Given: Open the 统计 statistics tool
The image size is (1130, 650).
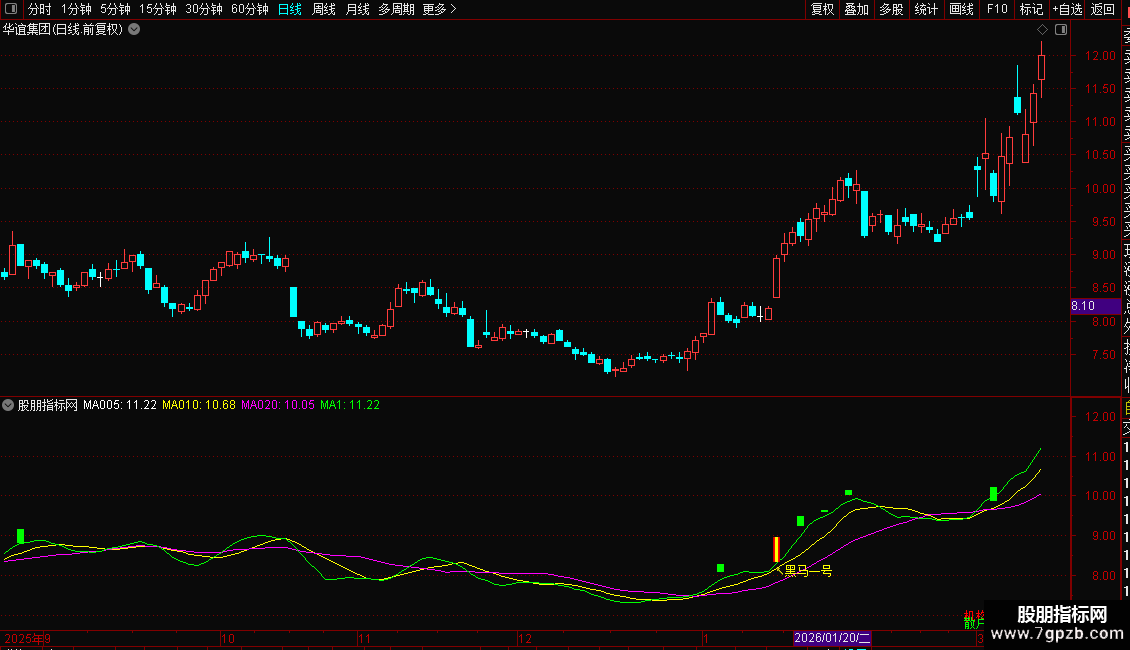Looking at the screenshot, I should point(926,9).
